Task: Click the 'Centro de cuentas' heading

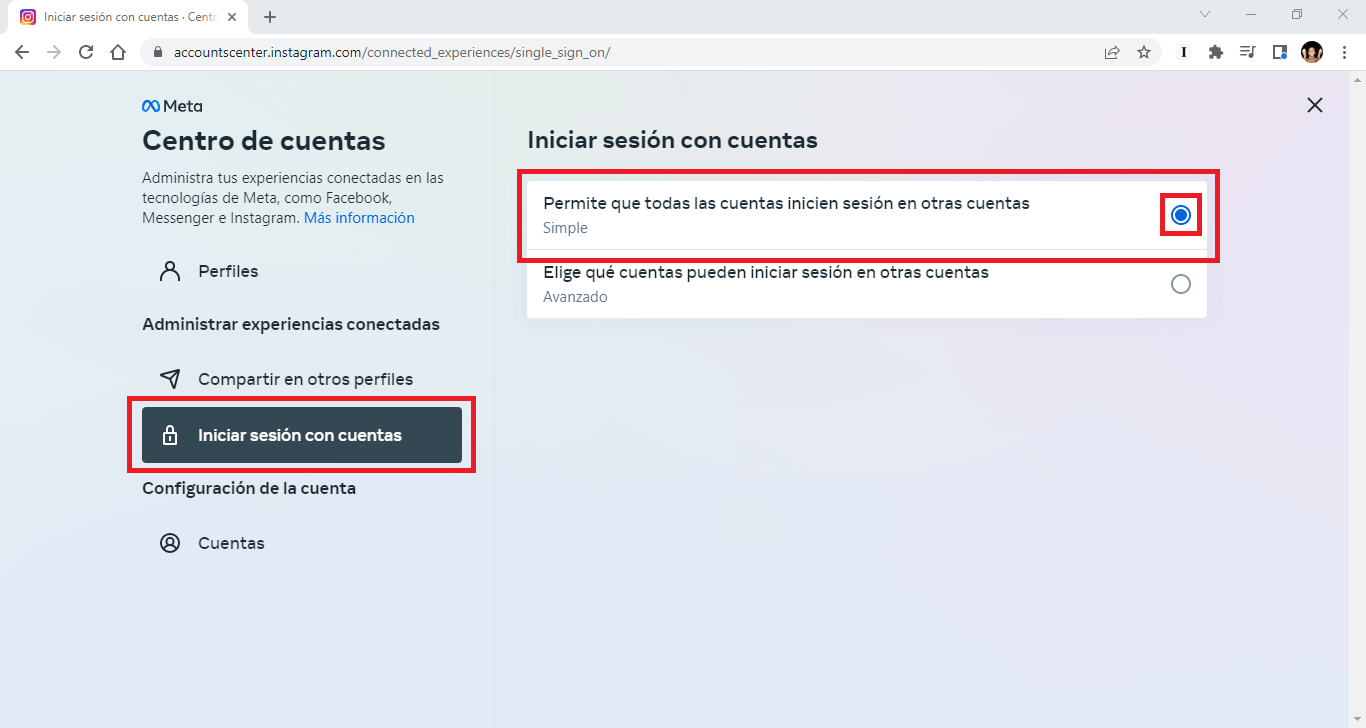Action: click(264, 140)
